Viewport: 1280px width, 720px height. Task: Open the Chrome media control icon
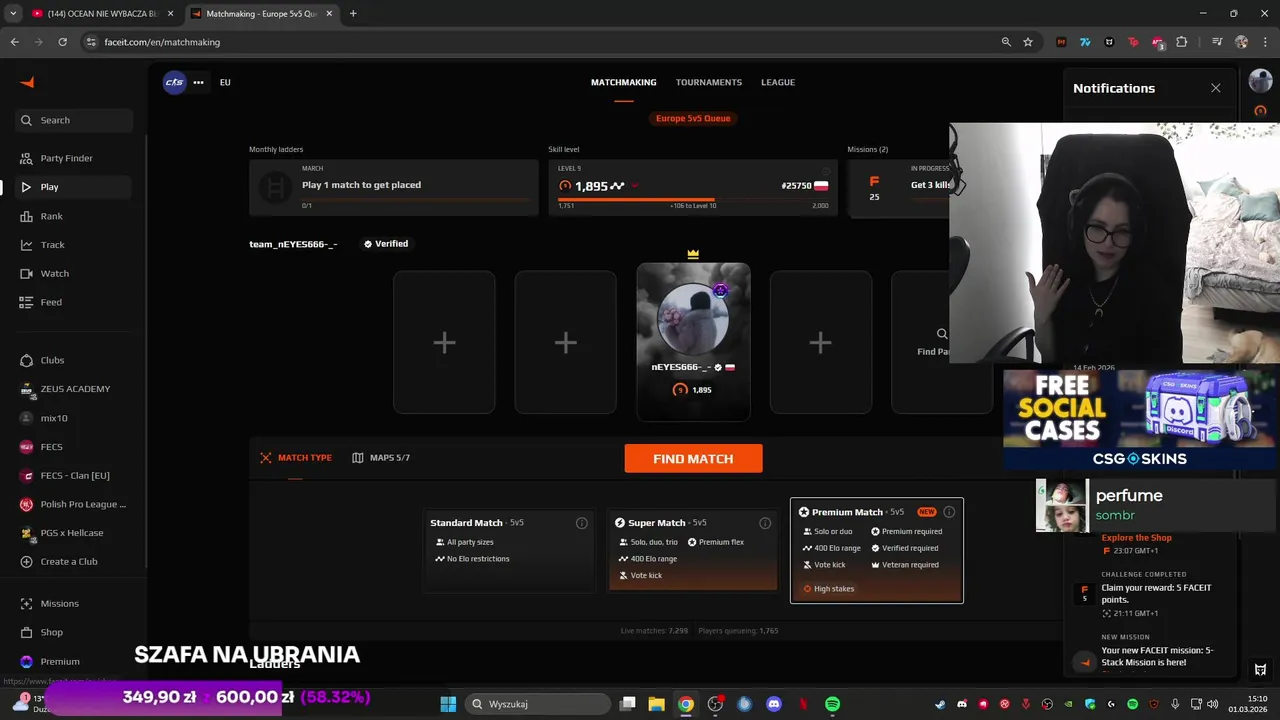[x=1217, y=42]
